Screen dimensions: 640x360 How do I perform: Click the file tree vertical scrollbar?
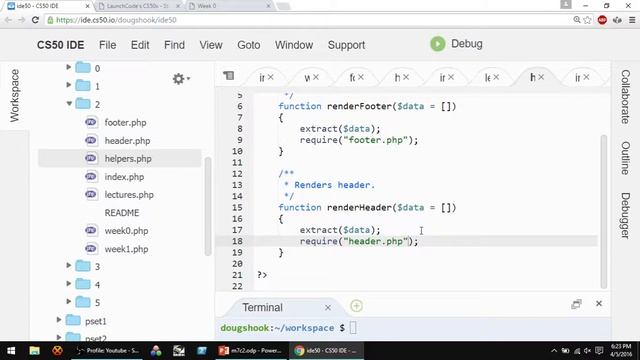tap(208, 206)
